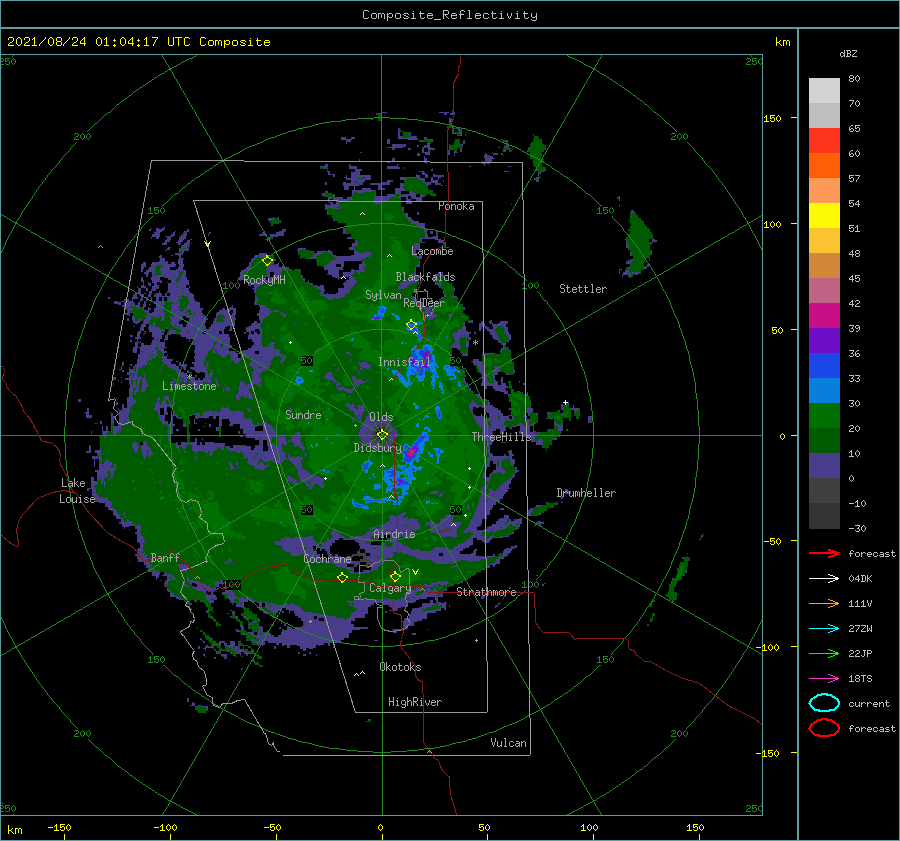Choose the green 22JP arrow symbol
This screenshot has height=841, width=900.
coord(824,653)
